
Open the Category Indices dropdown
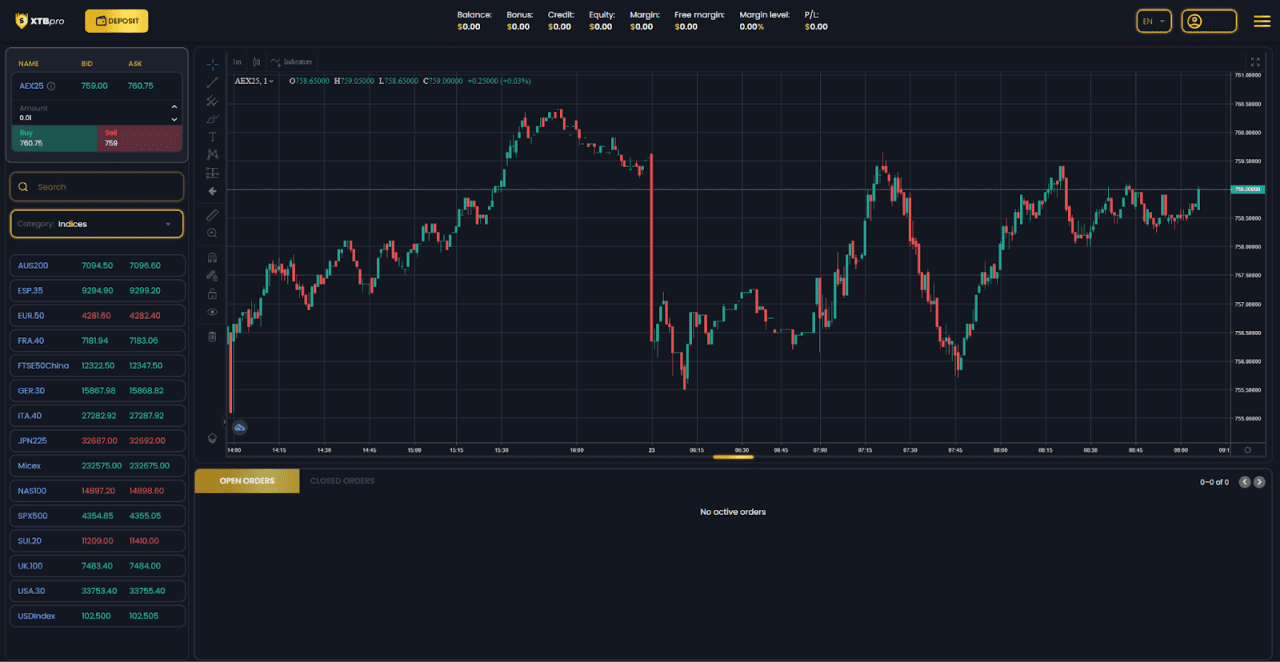pyautogui.click(x=97, y=224)
